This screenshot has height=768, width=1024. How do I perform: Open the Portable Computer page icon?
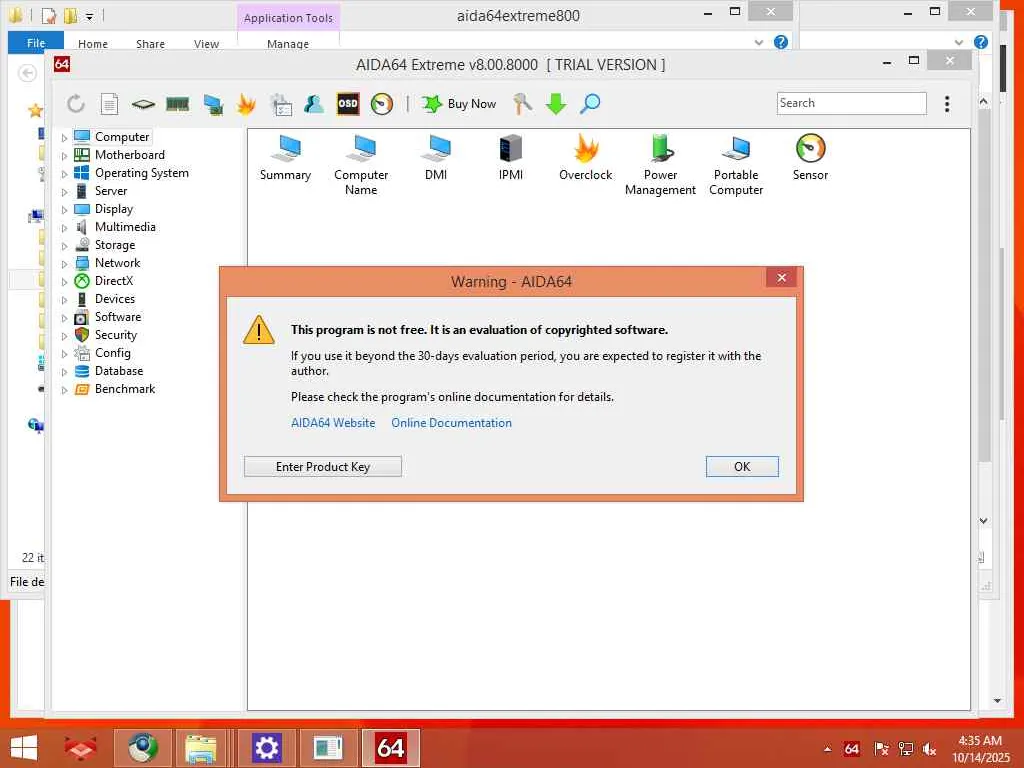[x=736, y=165]
